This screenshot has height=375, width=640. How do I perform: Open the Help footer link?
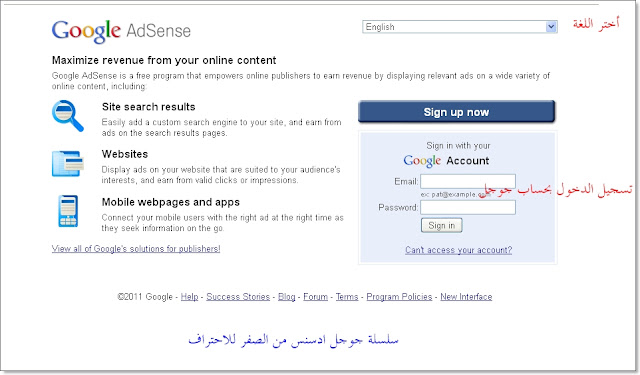tap(189, 297)
